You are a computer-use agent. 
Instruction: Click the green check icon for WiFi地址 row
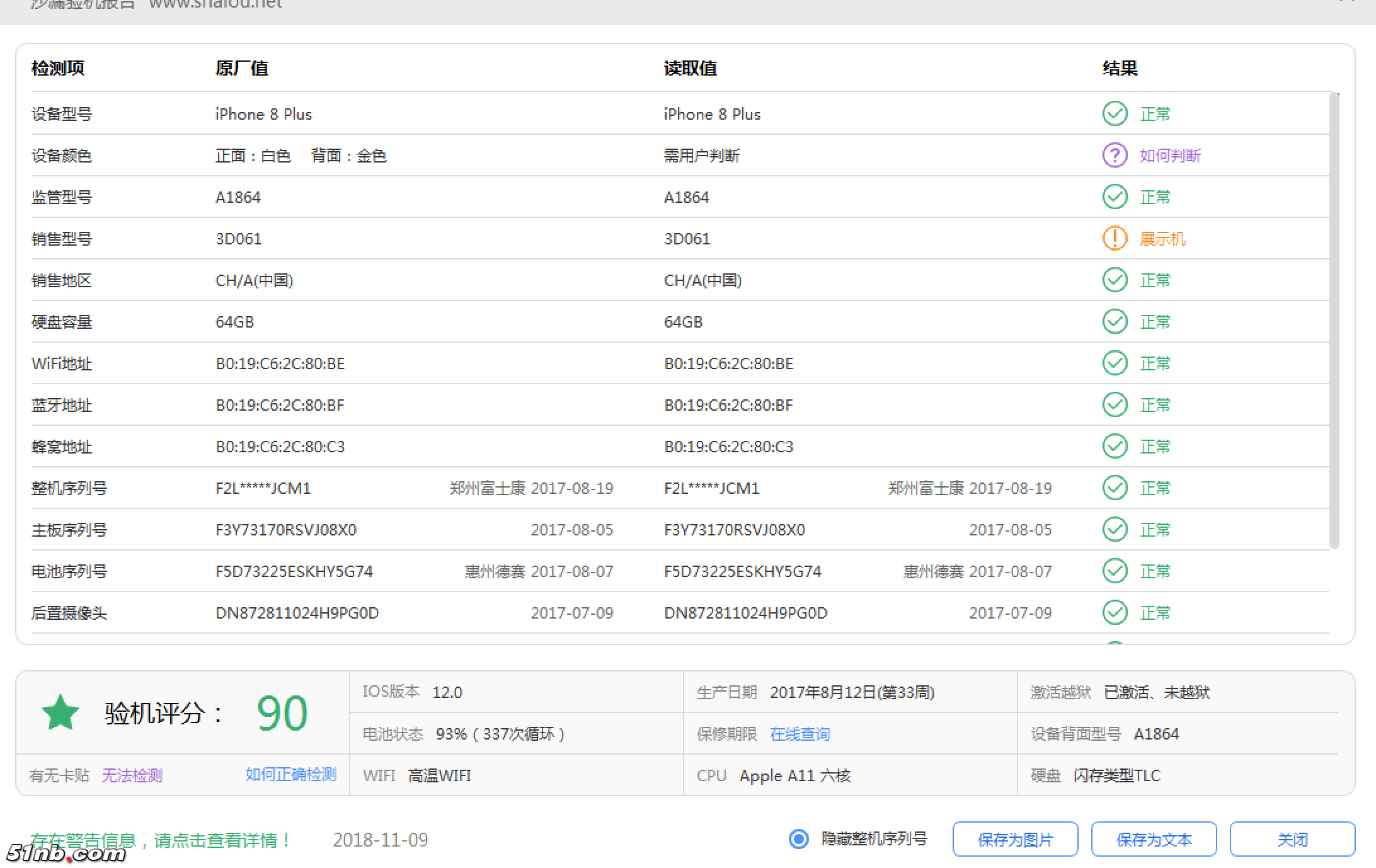[1115, 363]
